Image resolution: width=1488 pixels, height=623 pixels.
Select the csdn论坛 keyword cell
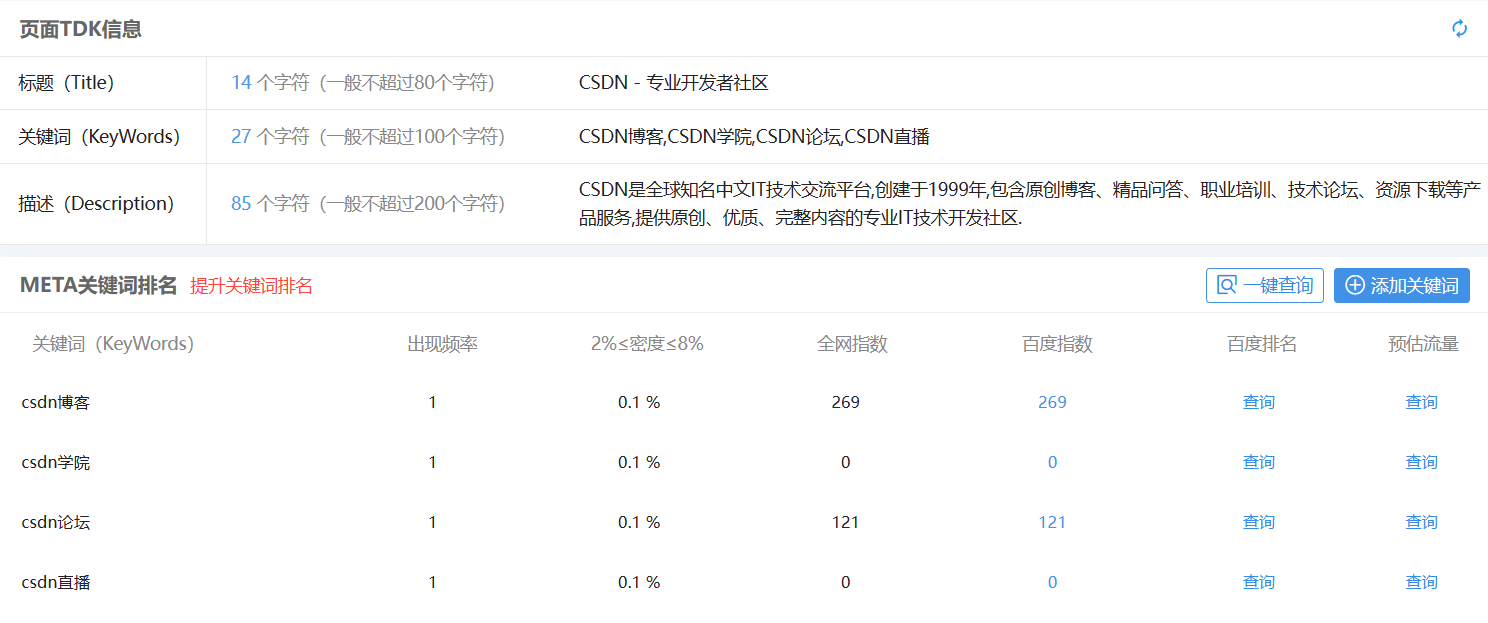pos(56,522)
